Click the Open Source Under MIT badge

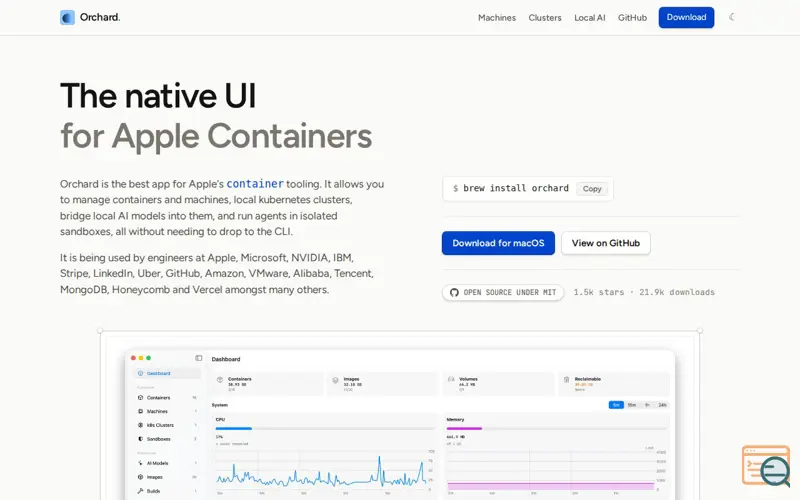[503, 292]
